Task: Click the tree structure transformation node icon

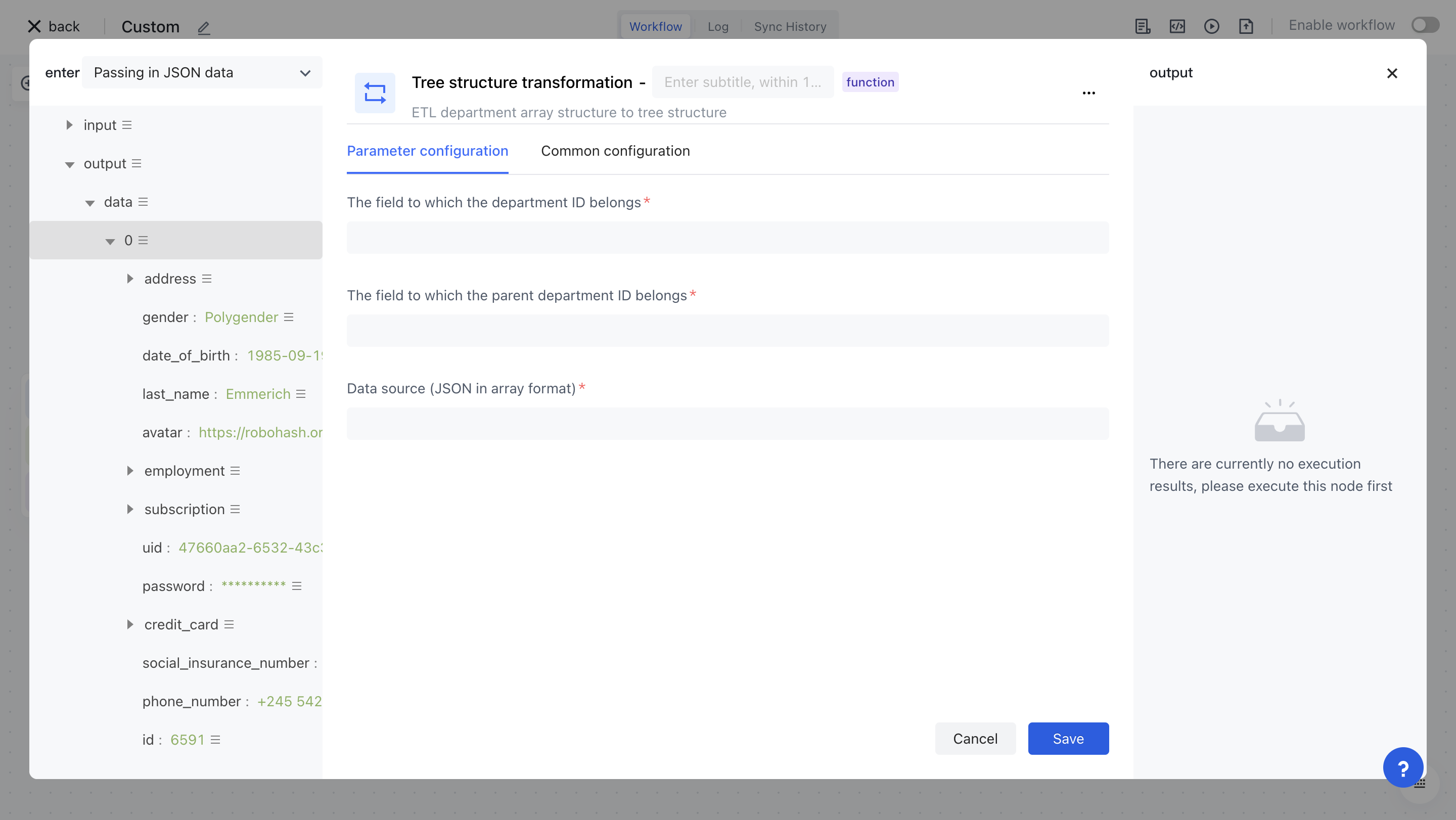Action: (375, 93)
